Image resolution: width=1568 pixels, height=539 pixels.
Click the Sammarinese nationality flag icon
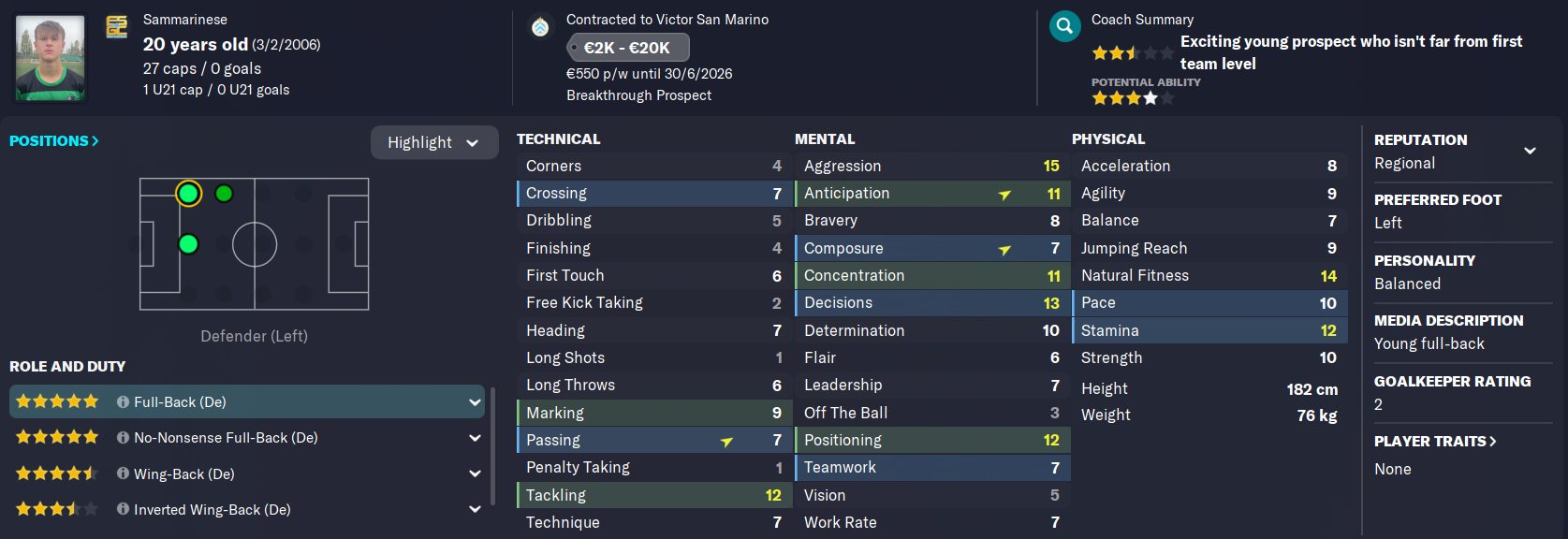(x=117, y=26)
